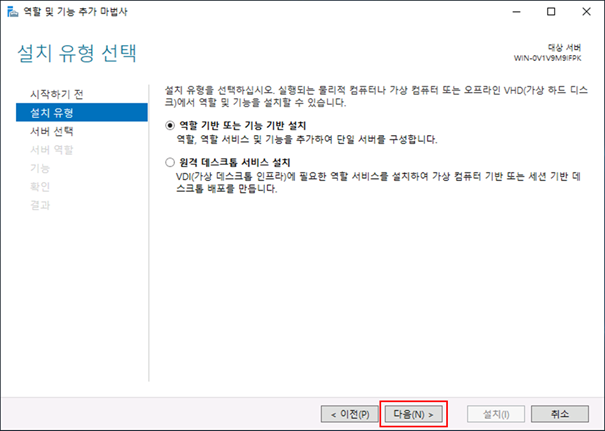
Task: Maximize the wizard window
Action: coord(551,12)
